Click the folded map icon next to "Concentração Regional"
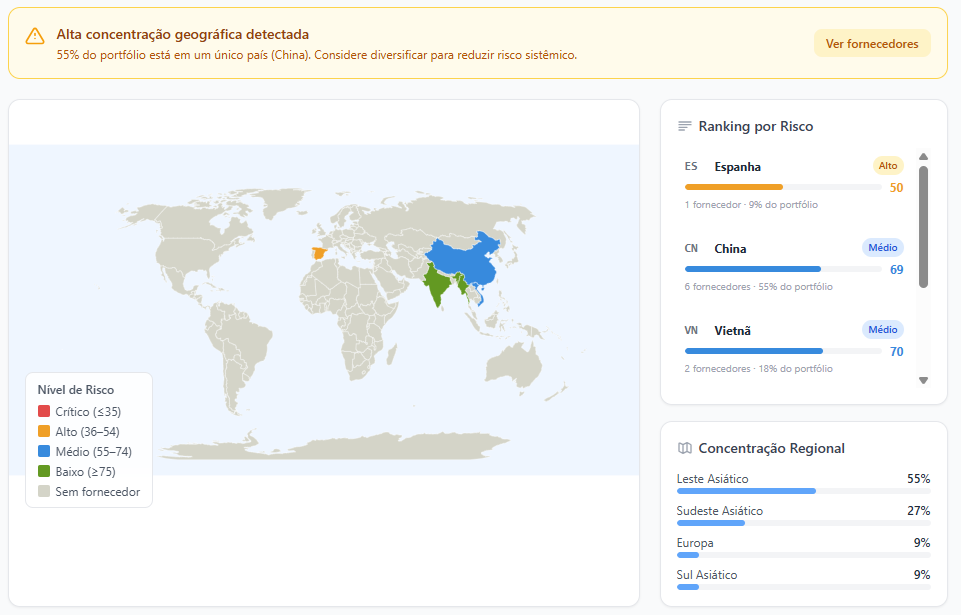This screenshot has height=615, width=961. click(686, 448)
